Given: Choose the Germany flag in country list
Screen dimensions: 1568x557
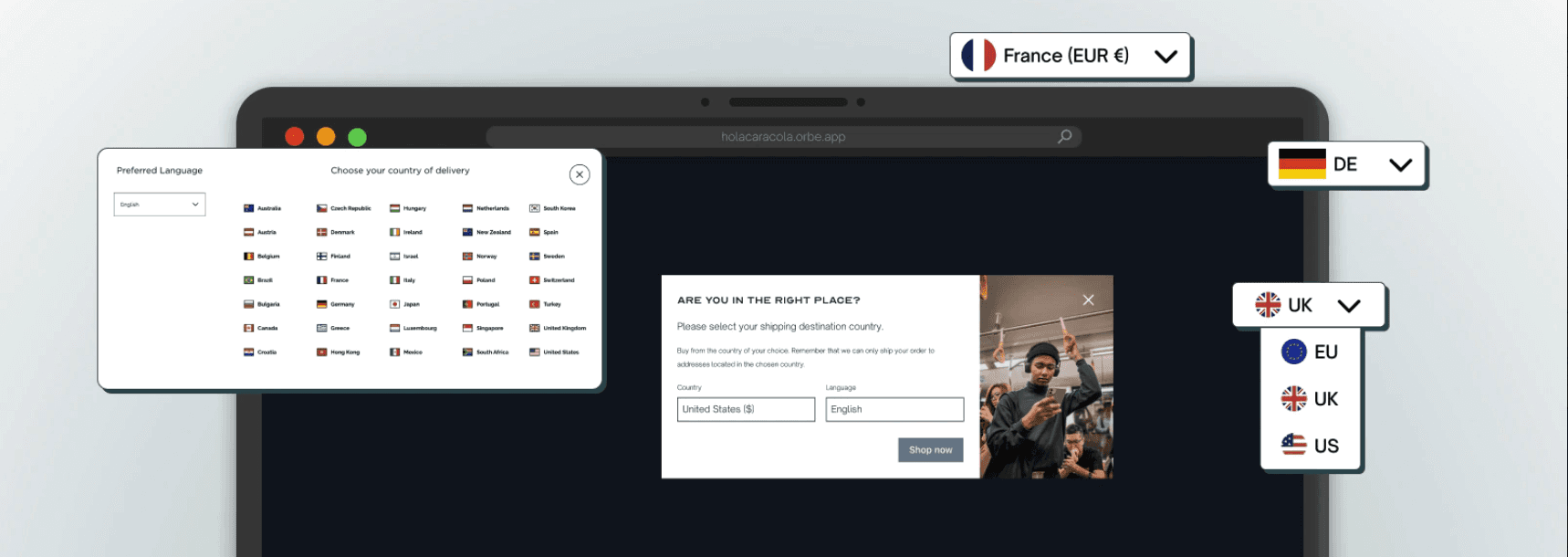Looking at the screenshot, I should (x=321, y=304).
